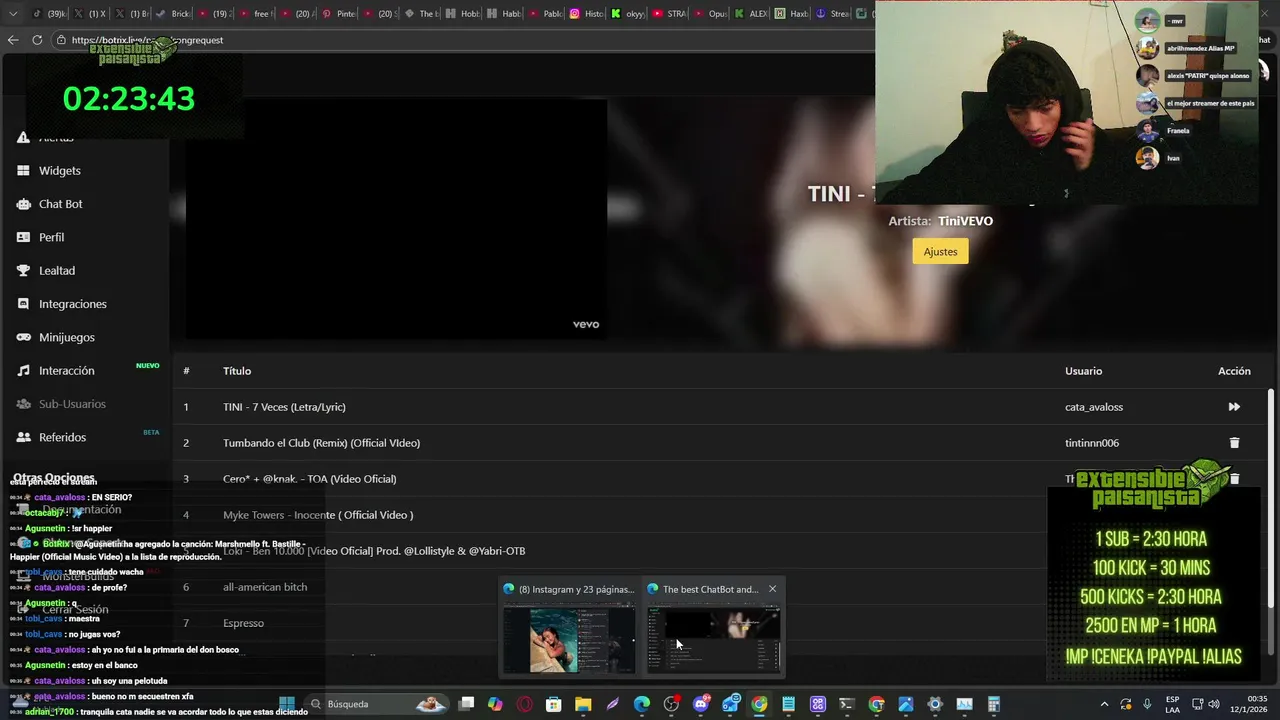This screenshot has height=720, width=1280.
Task: Click the Usuario column header
Action: point(1083,371)
